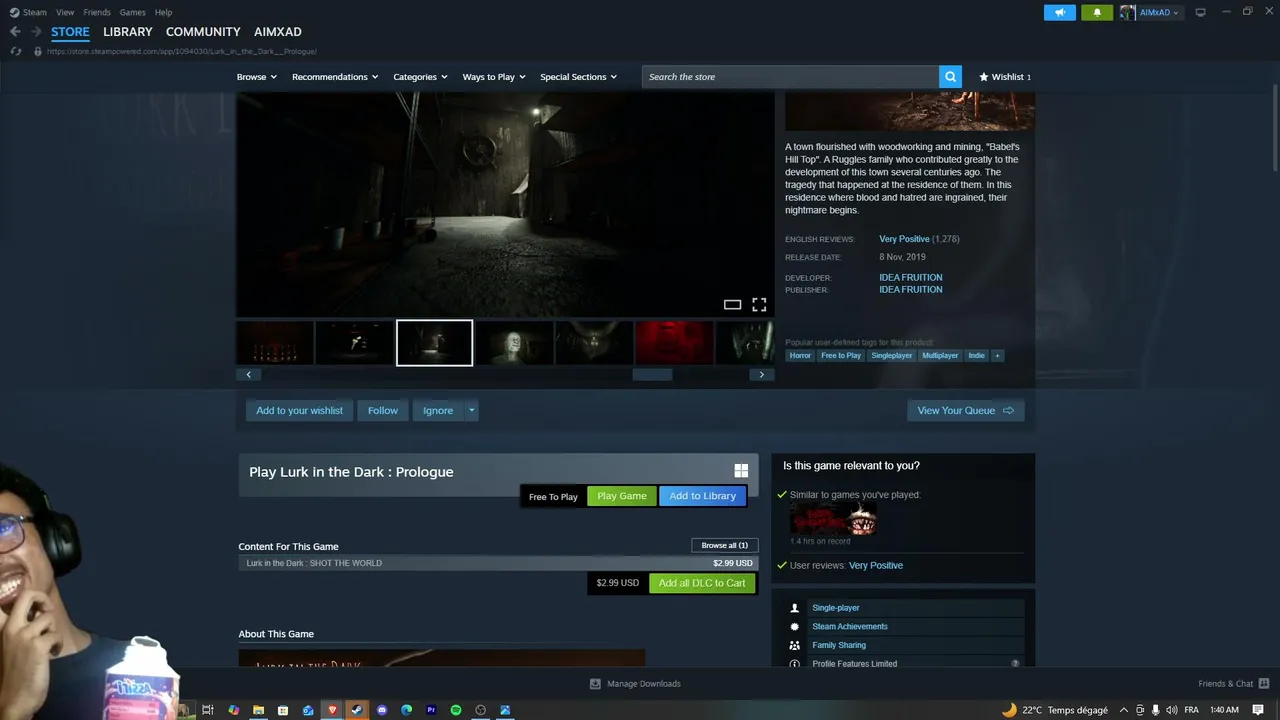Click the store search field
This screenshot has height=720, width=1280.
[790, 77]
